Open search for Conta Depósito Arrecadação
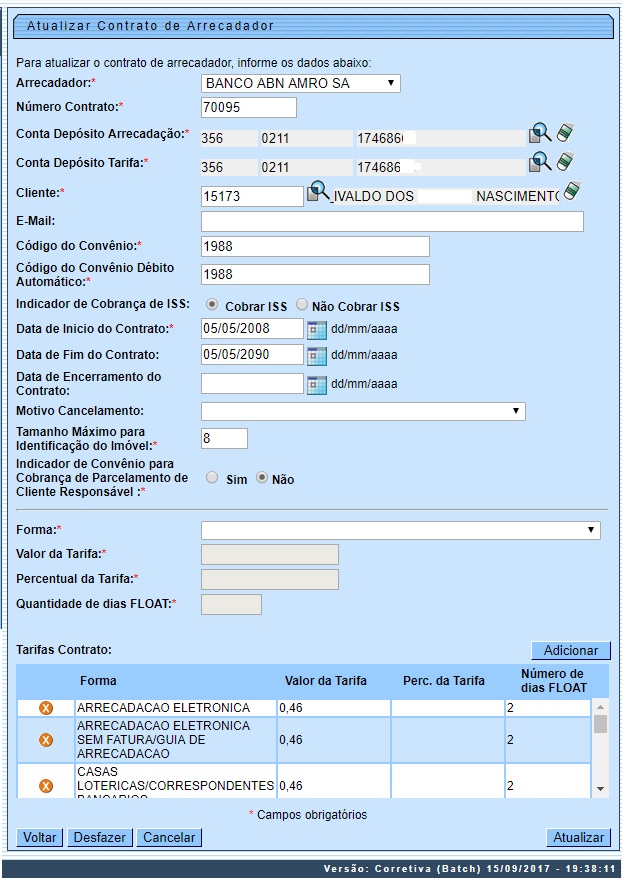622x880 pixels. click(539, 133)
